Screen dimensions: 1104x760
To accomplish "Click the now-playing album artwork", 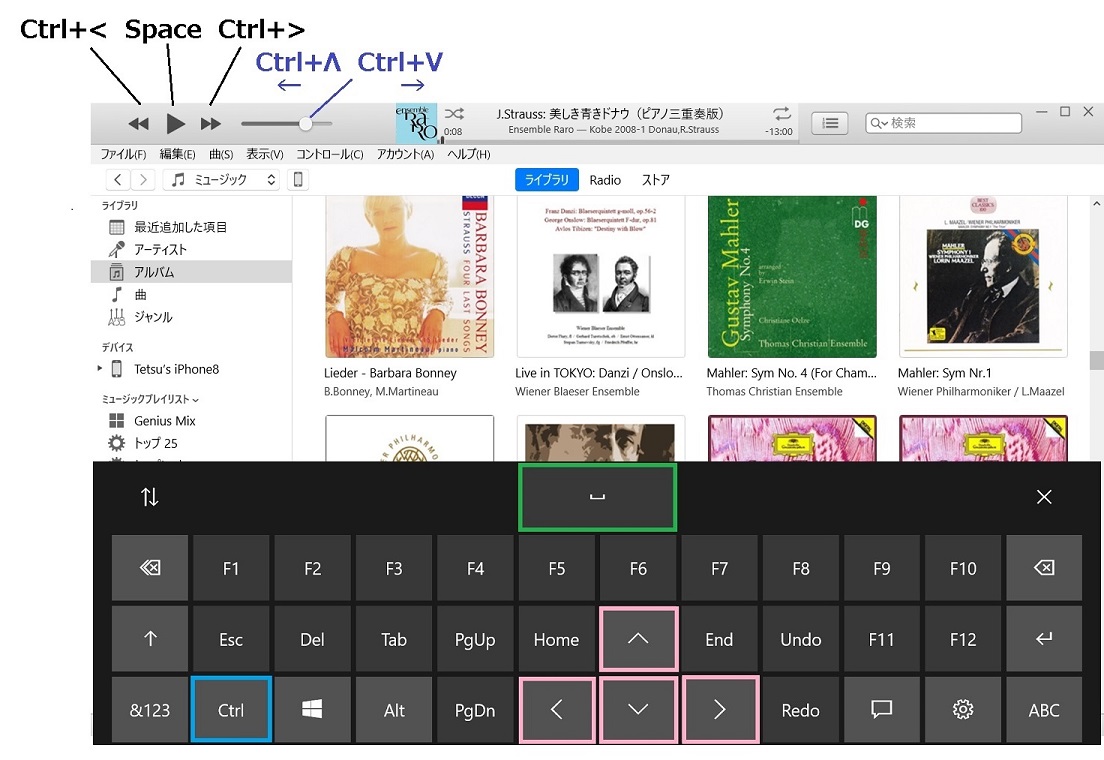I will 416,123.
